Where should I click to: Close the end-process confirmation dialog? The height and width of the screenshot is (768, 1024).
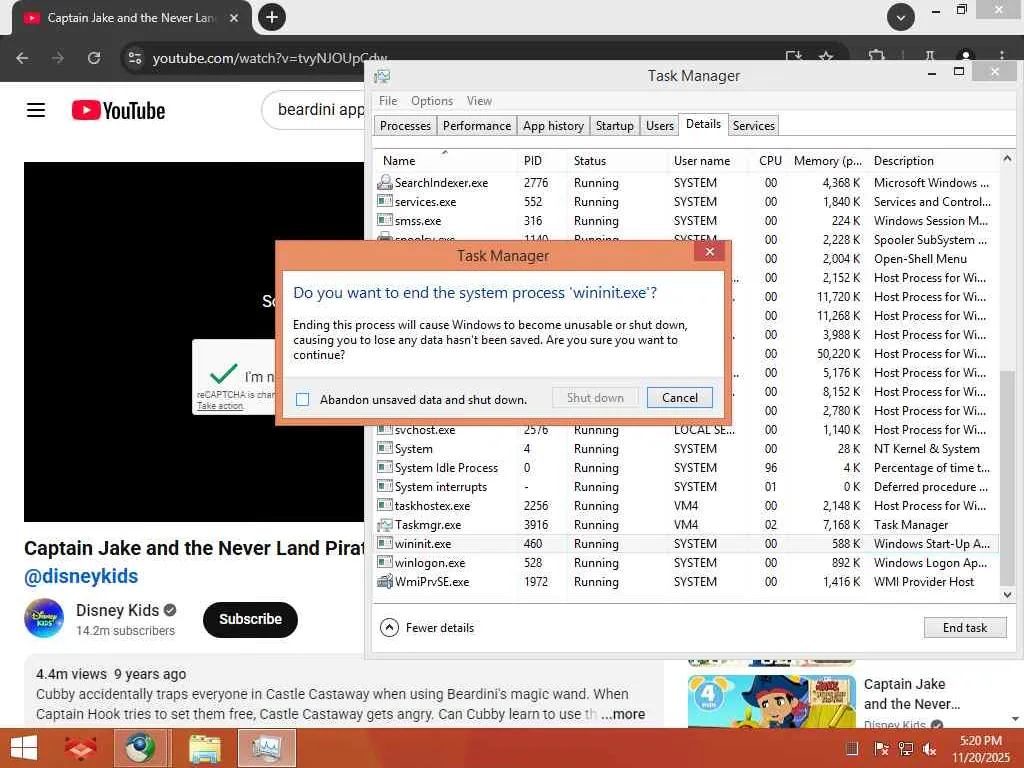(709, 251)
